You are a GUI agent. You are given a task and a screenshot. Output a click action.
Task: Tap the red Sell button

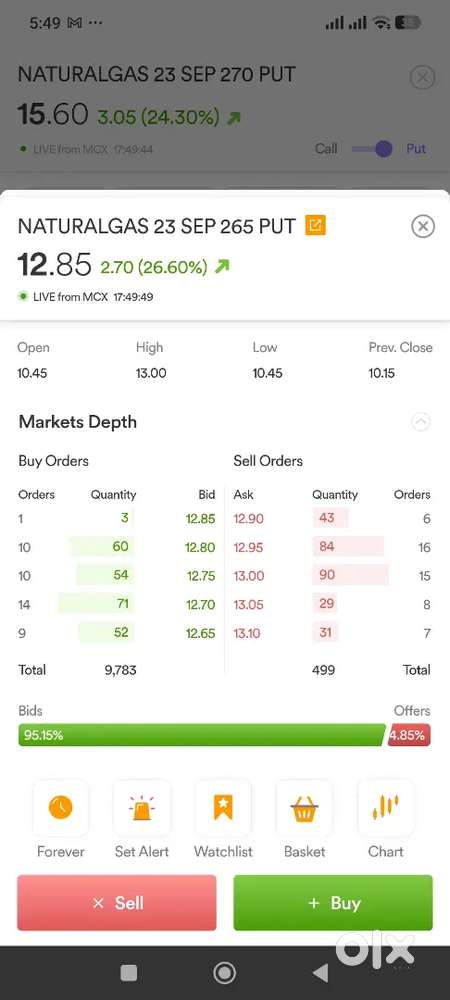point(117,902)
